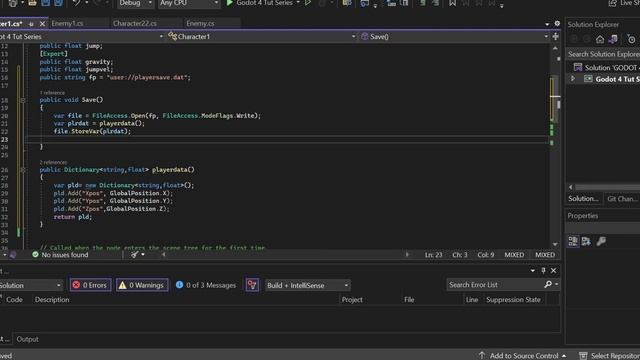Click the editor vertical scroll up arrow
The image size is (640, 360).
pos(555,48)
